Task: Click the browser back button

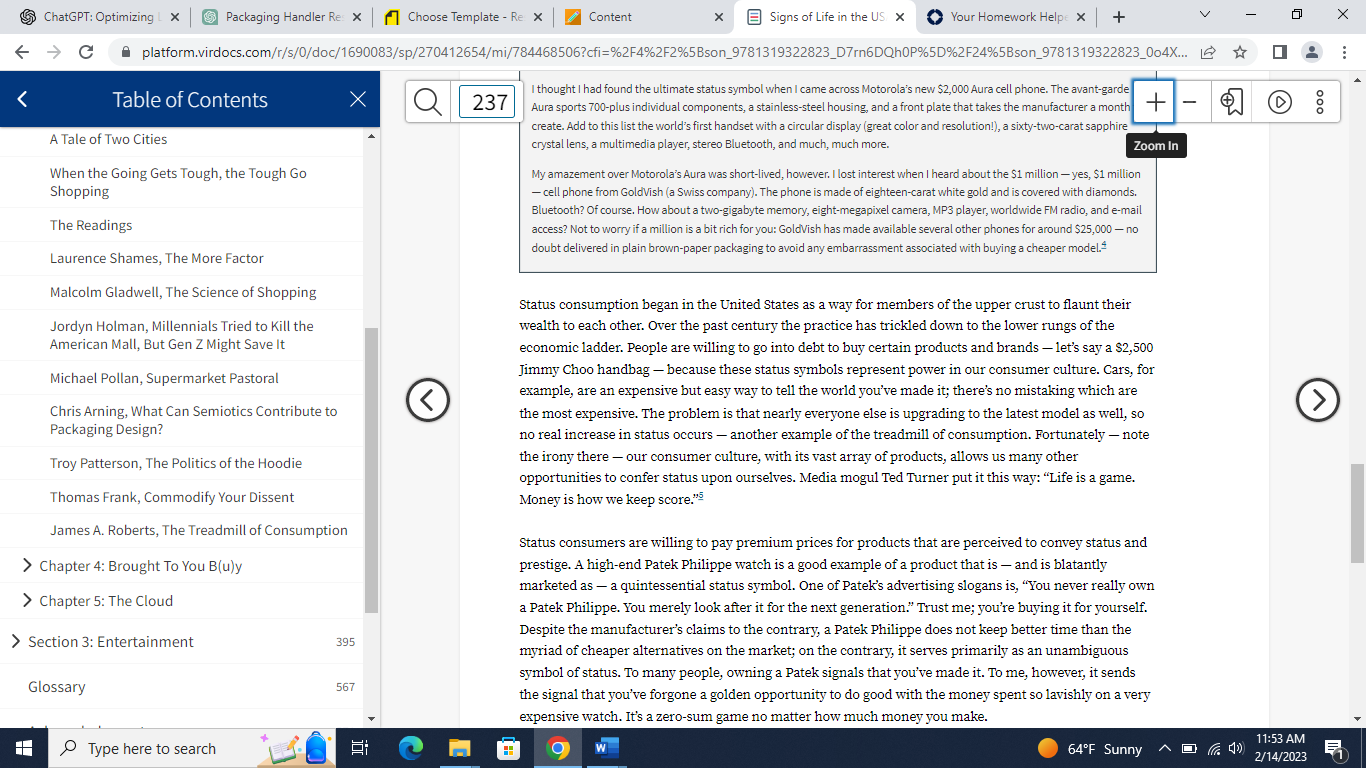Action: point(23,52)
